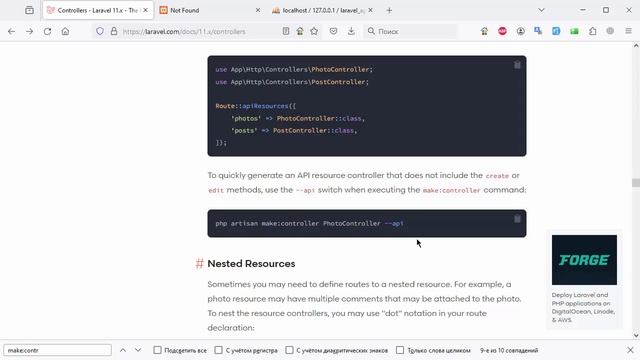List all open tabs dropdown
The height and width of the screenshot is (360, 640).
[x=541, y=10]
